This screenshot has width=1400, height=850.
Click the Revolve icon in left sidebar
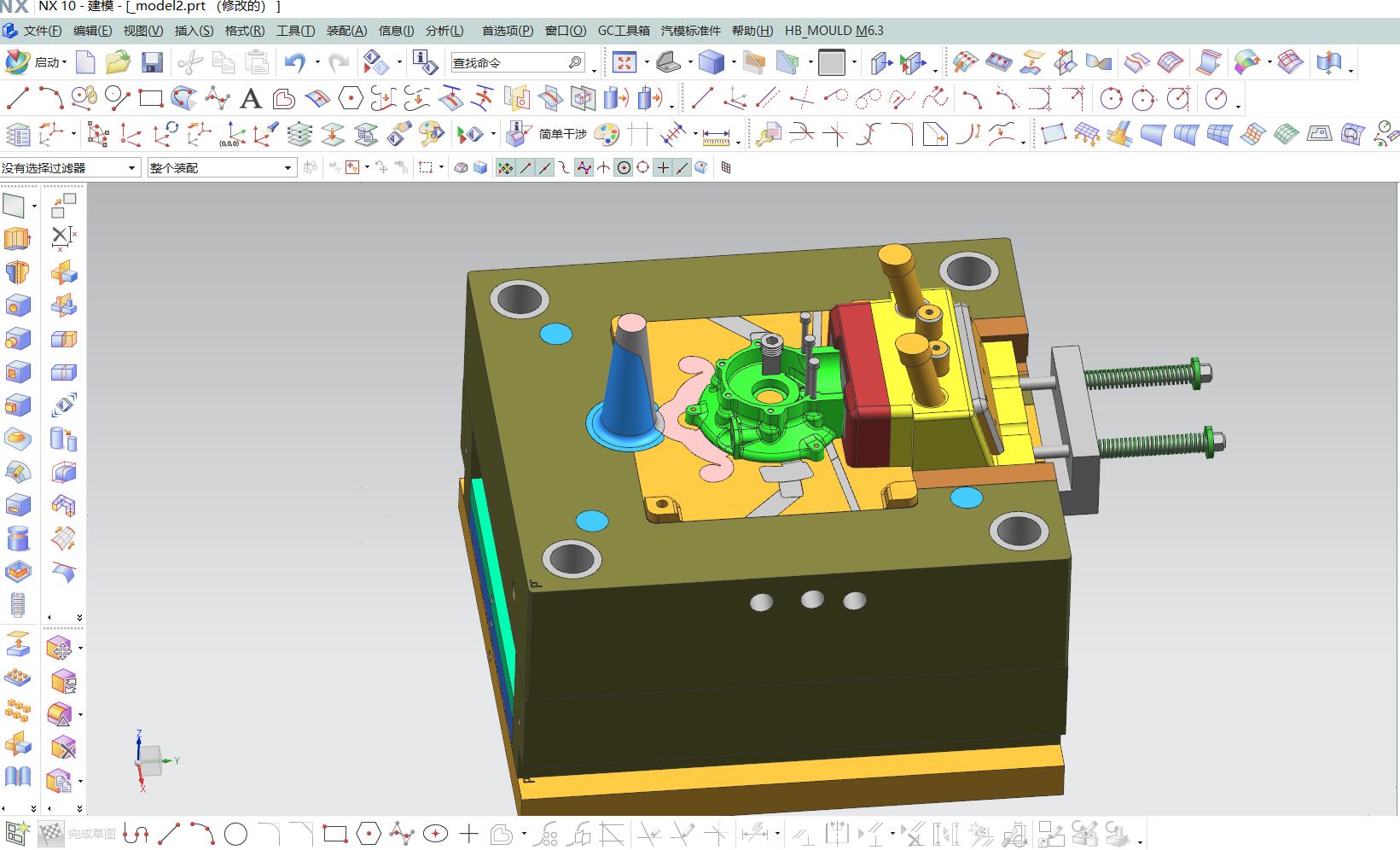17,272
